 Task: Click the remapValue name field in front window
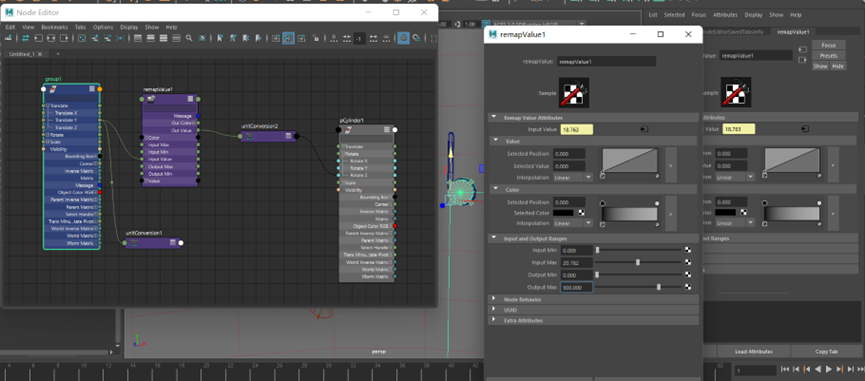tap(606, 62)
